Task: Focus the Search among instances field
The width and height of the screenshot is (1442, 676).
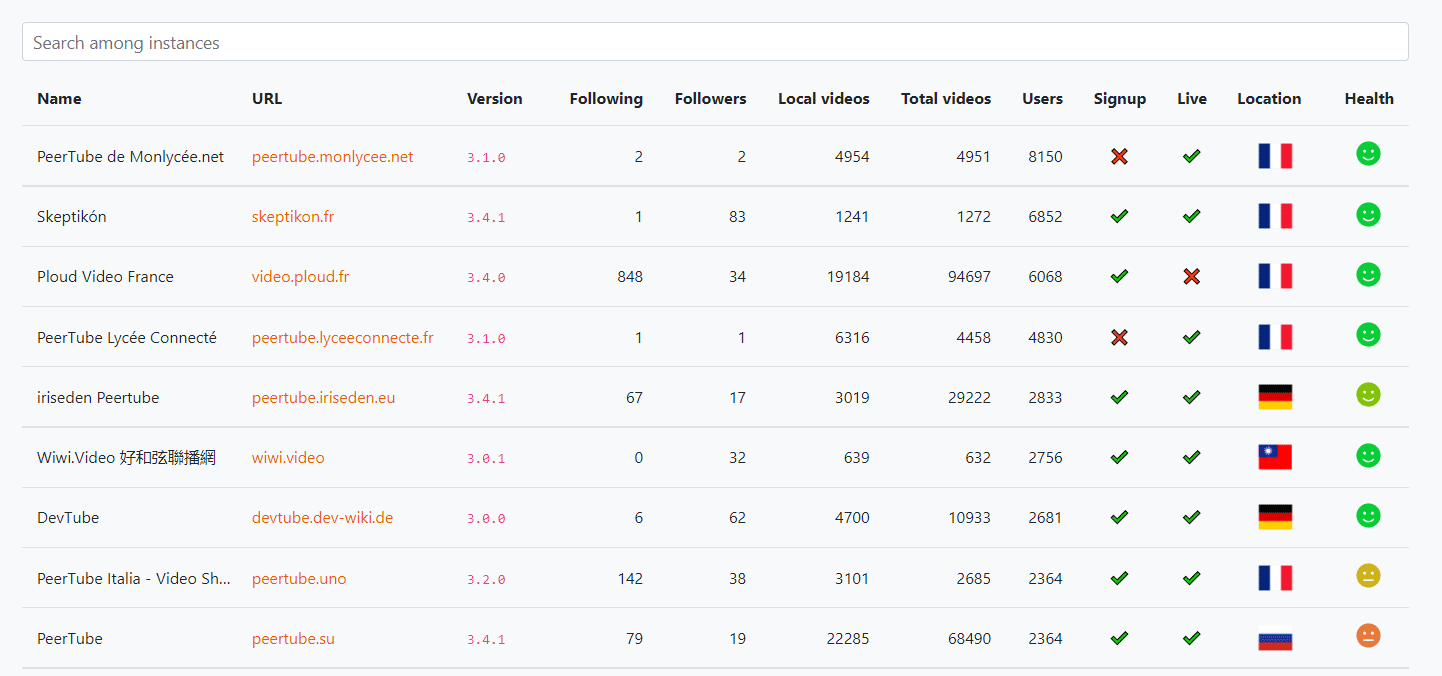Action: (x=715, y=42)
